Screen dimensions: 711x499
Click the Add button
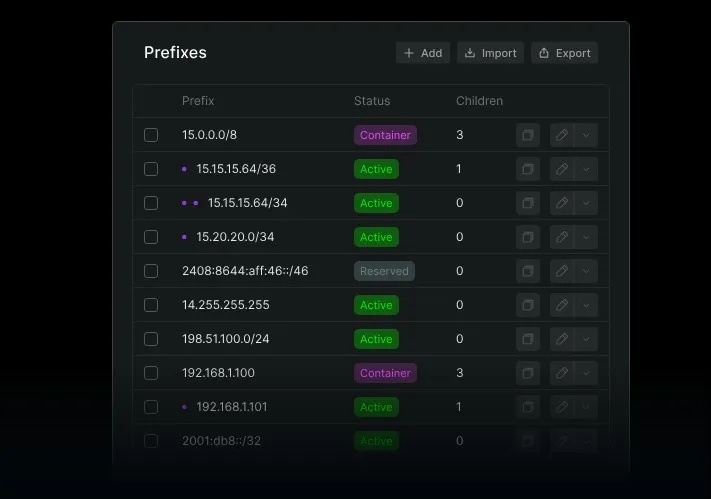[423, 53]
